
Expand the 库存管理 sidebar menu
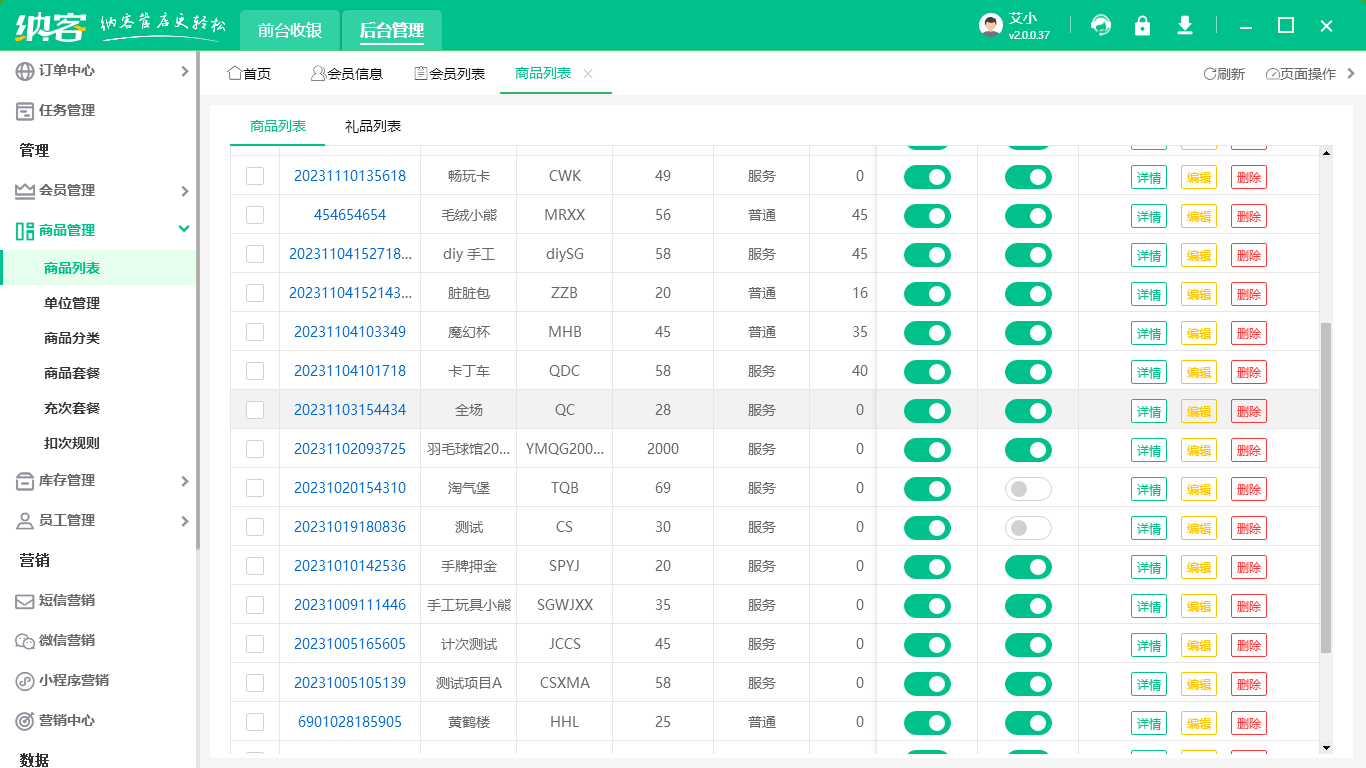[x=98, y=481]
